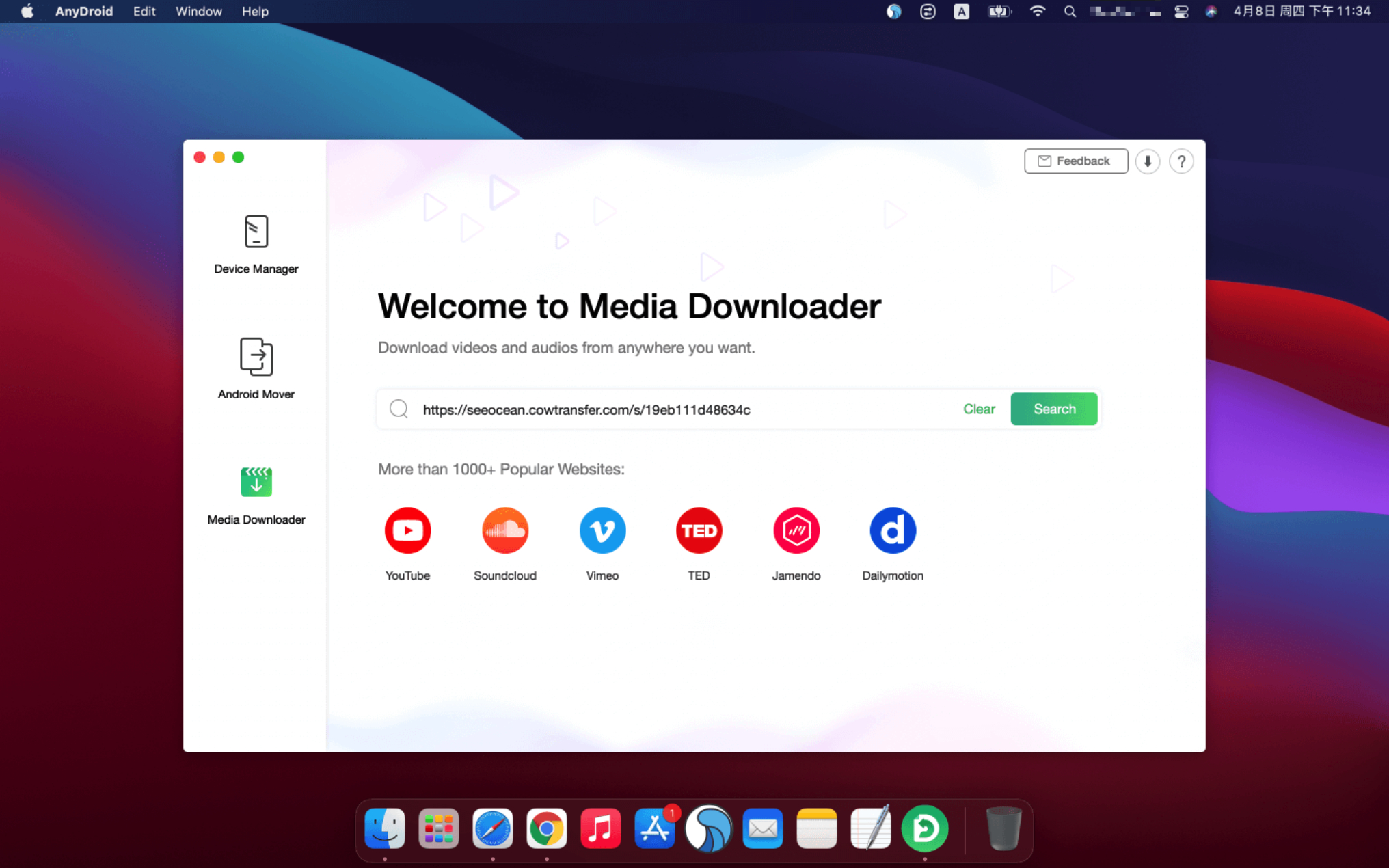Viewport: 1389px width, 868px height.
Task: Open Wi-Fi status menu
Action: [1037, 11]
